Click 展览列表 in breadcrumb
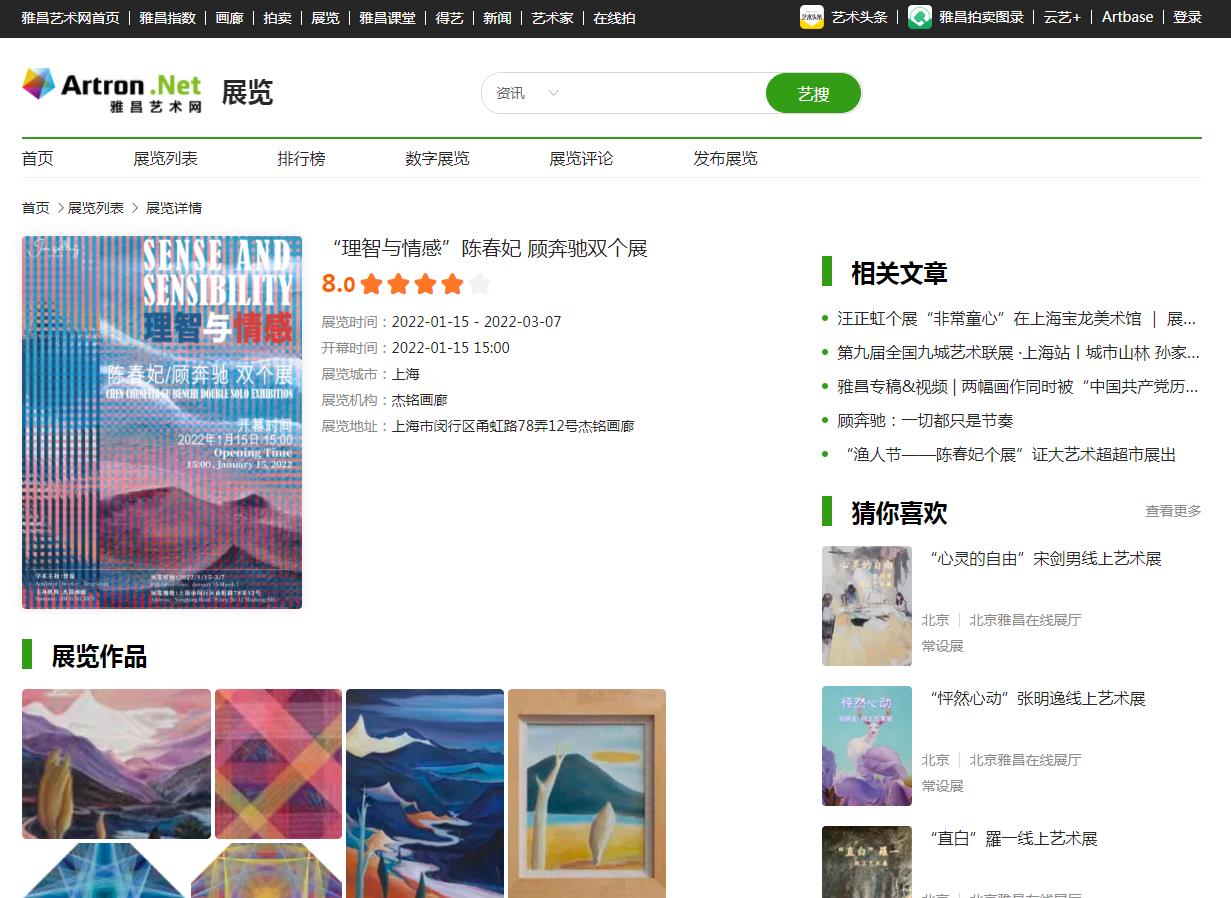The width and height of the screenshot is (1231, 898). click(x=96, y=208)
